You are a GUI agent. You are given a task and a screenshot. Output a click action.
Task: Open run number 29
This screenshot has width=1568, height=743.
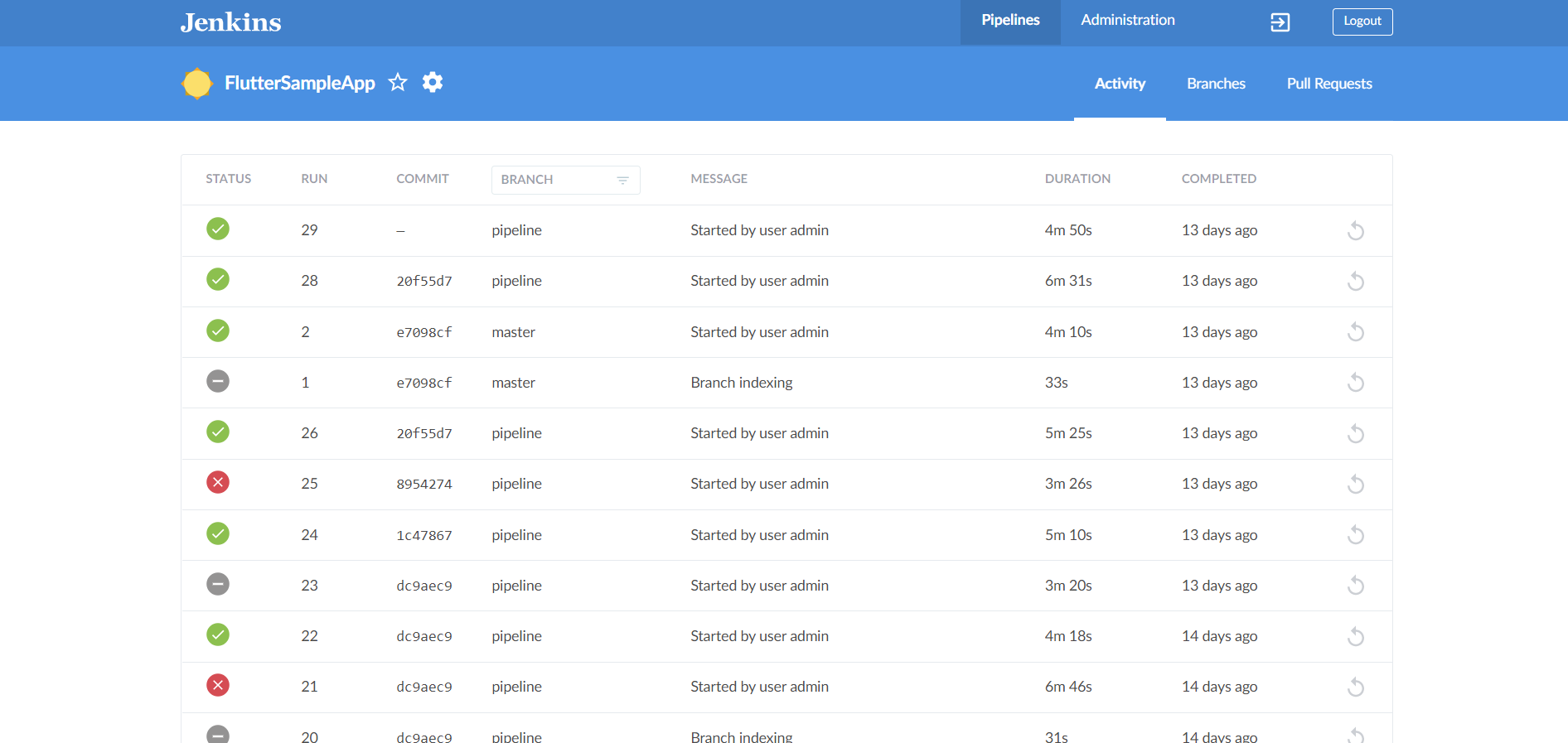pyautogui.click(x=309, y=230)
